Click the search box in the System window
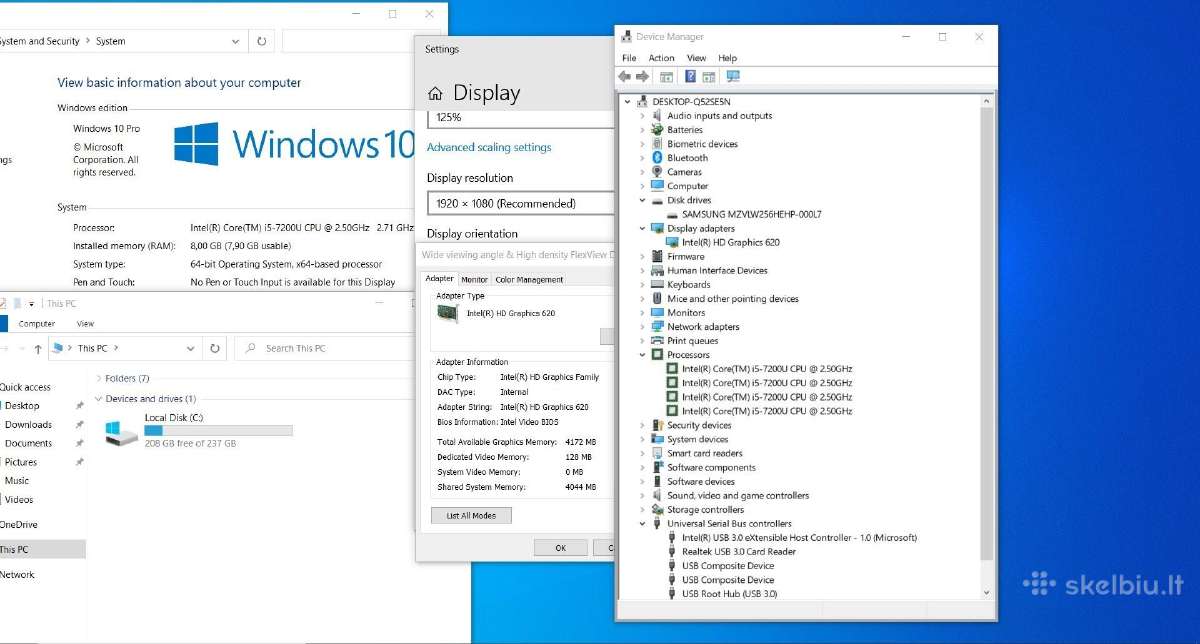Image resolution: width=1200 pixels, height=644 pixels. pos(350,41)
